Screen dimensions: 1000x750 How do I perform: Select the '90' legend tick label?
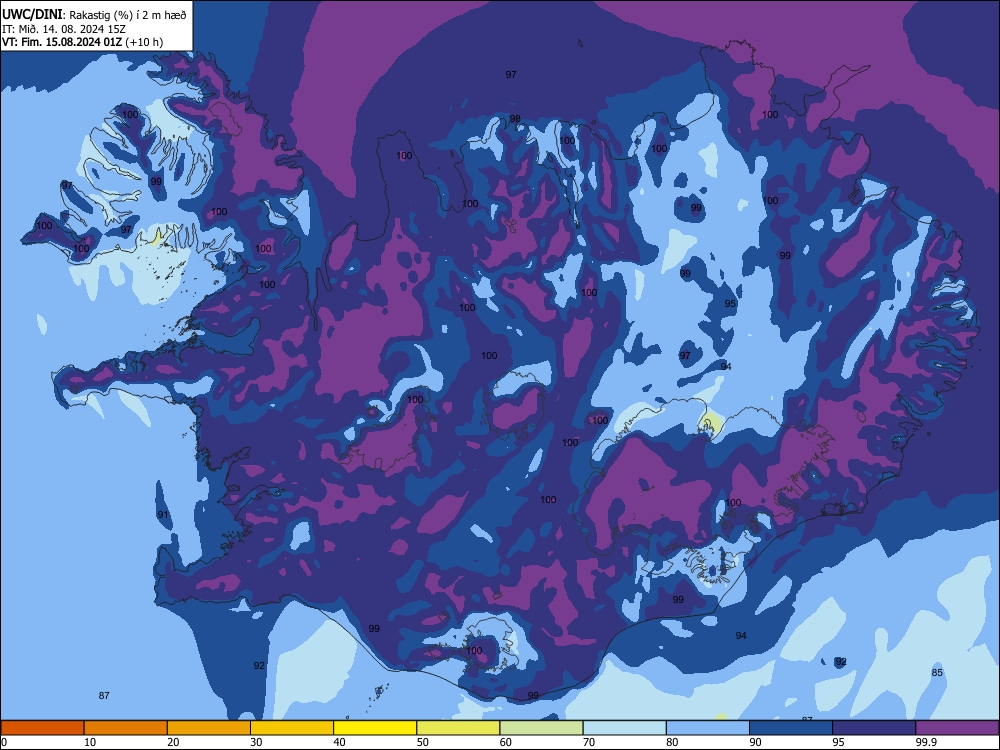(x=756, y=742)
